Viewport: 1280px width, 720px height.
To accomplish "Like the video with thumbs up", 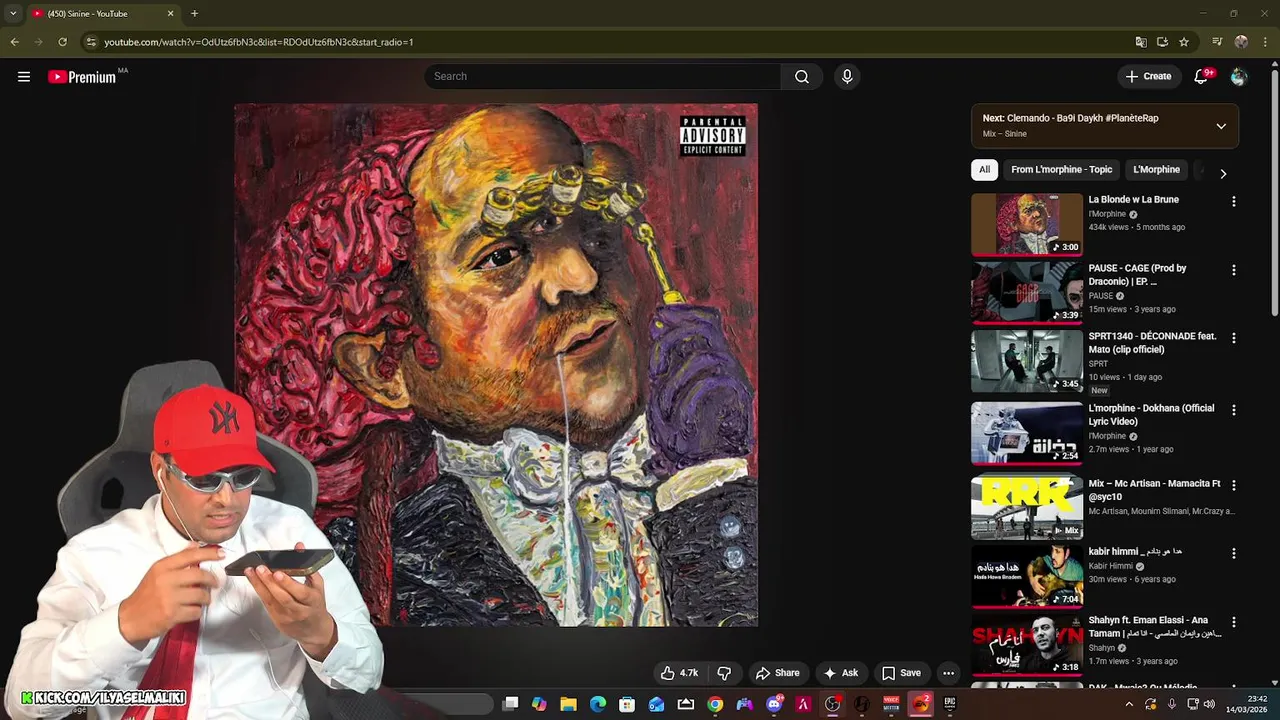I will coord(679,673).
